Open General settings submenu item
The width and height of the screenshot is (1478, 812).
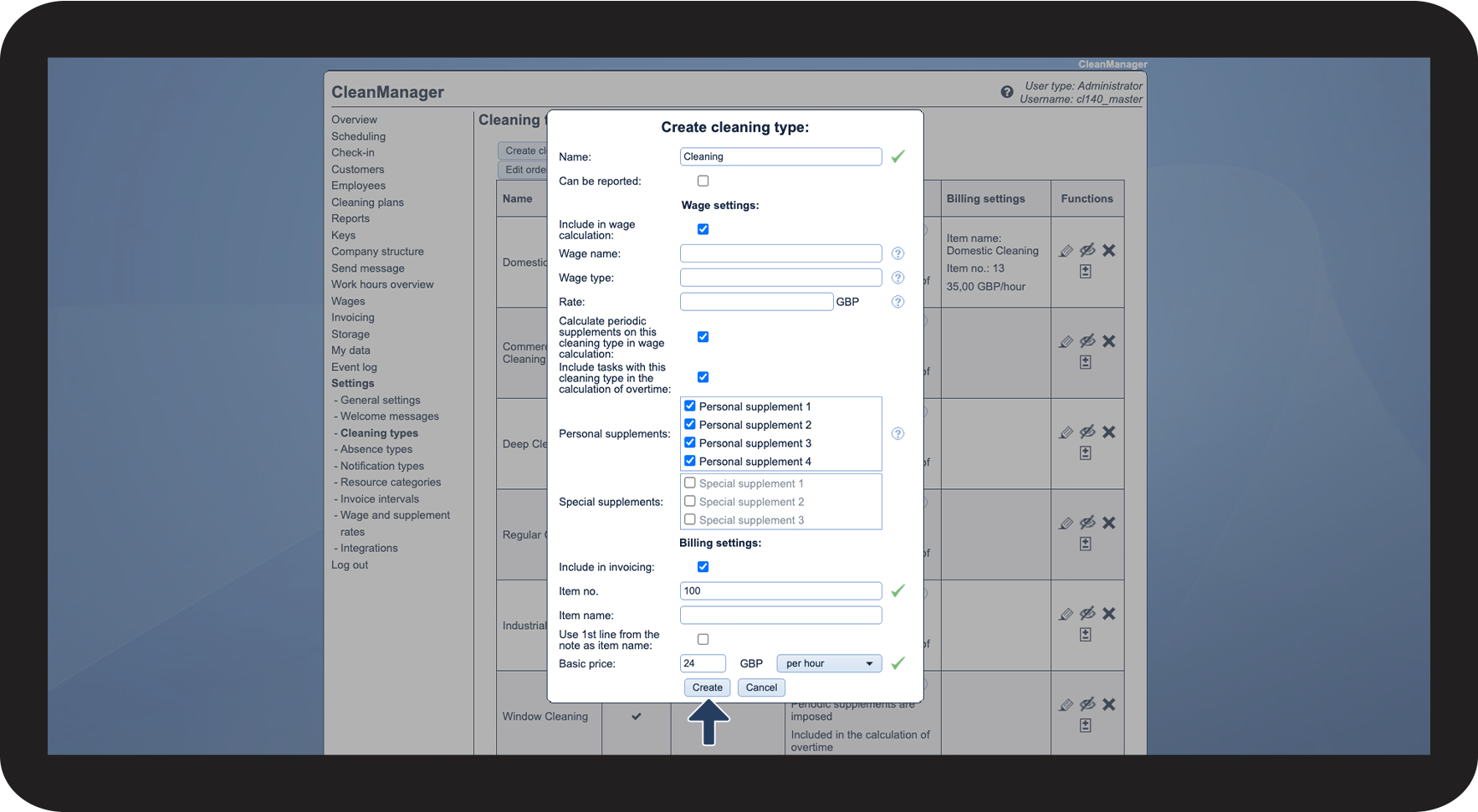[x=380, y=400]
